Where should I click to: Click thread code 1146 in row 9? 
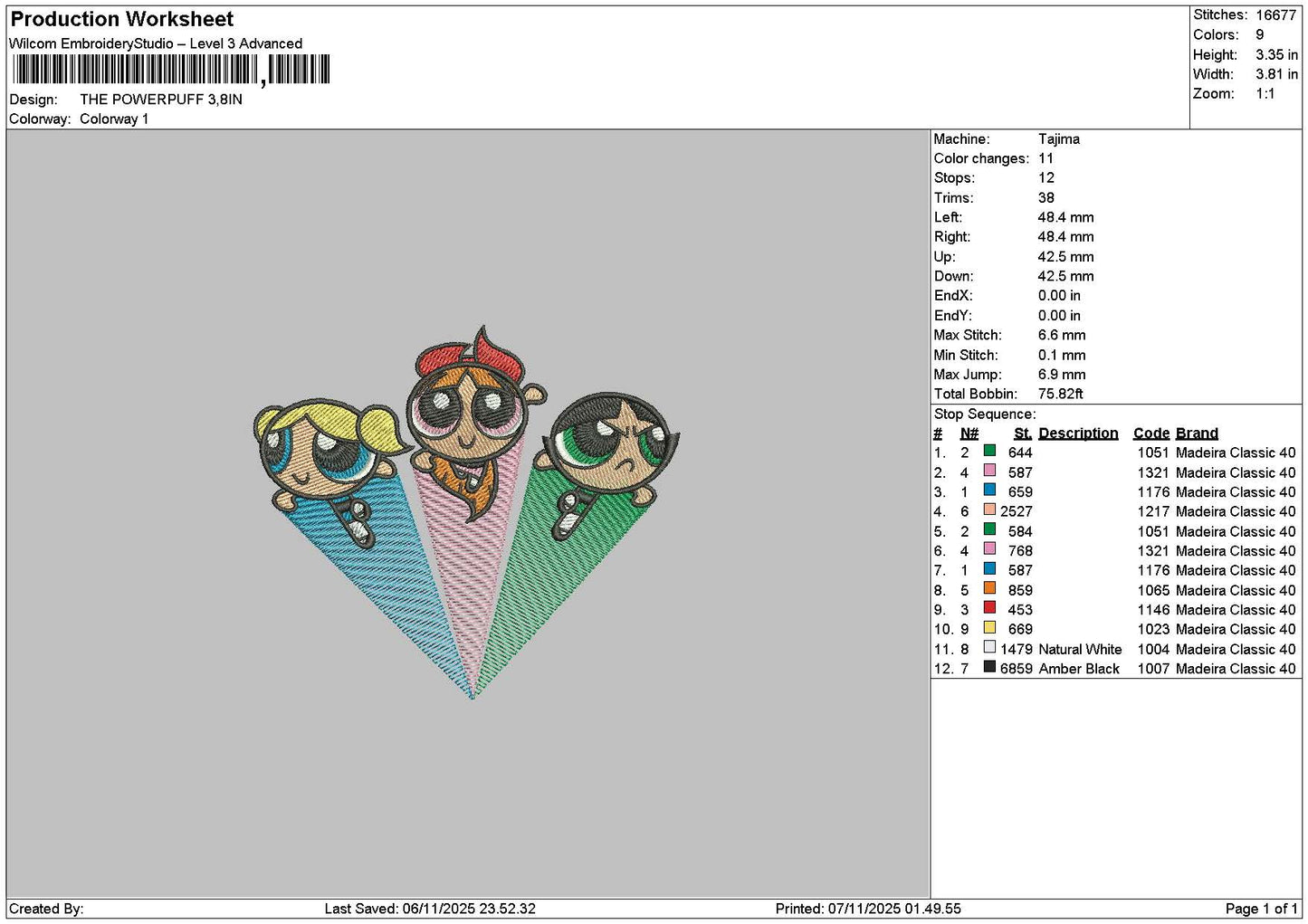pyautogui.click(x=1153, y=610)
